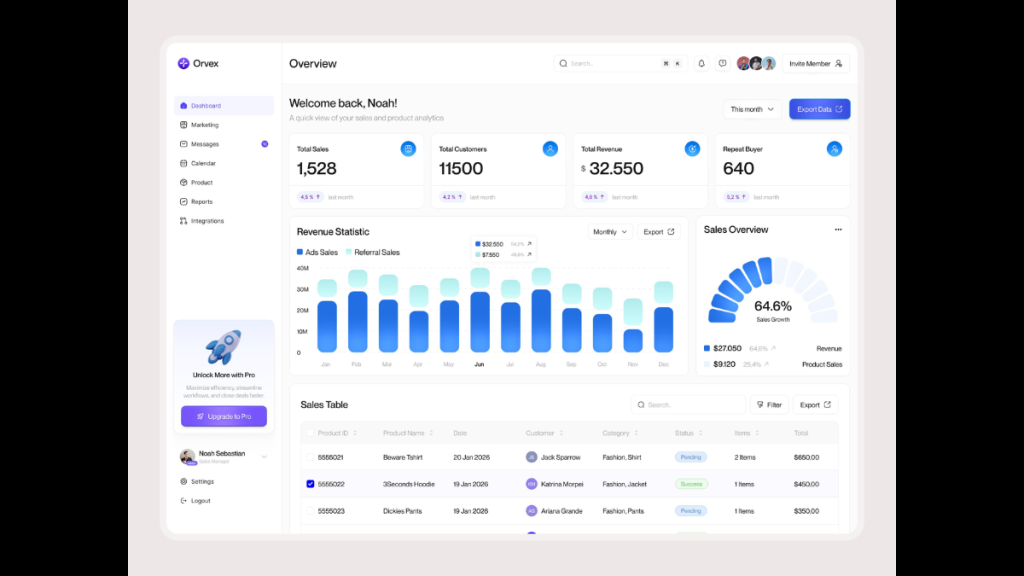Viewport: 1024px width, 576px height.
Task: Click the 4.5% growth badge under Total Sales
Action: pyautogui.click(x=310, y=197)
